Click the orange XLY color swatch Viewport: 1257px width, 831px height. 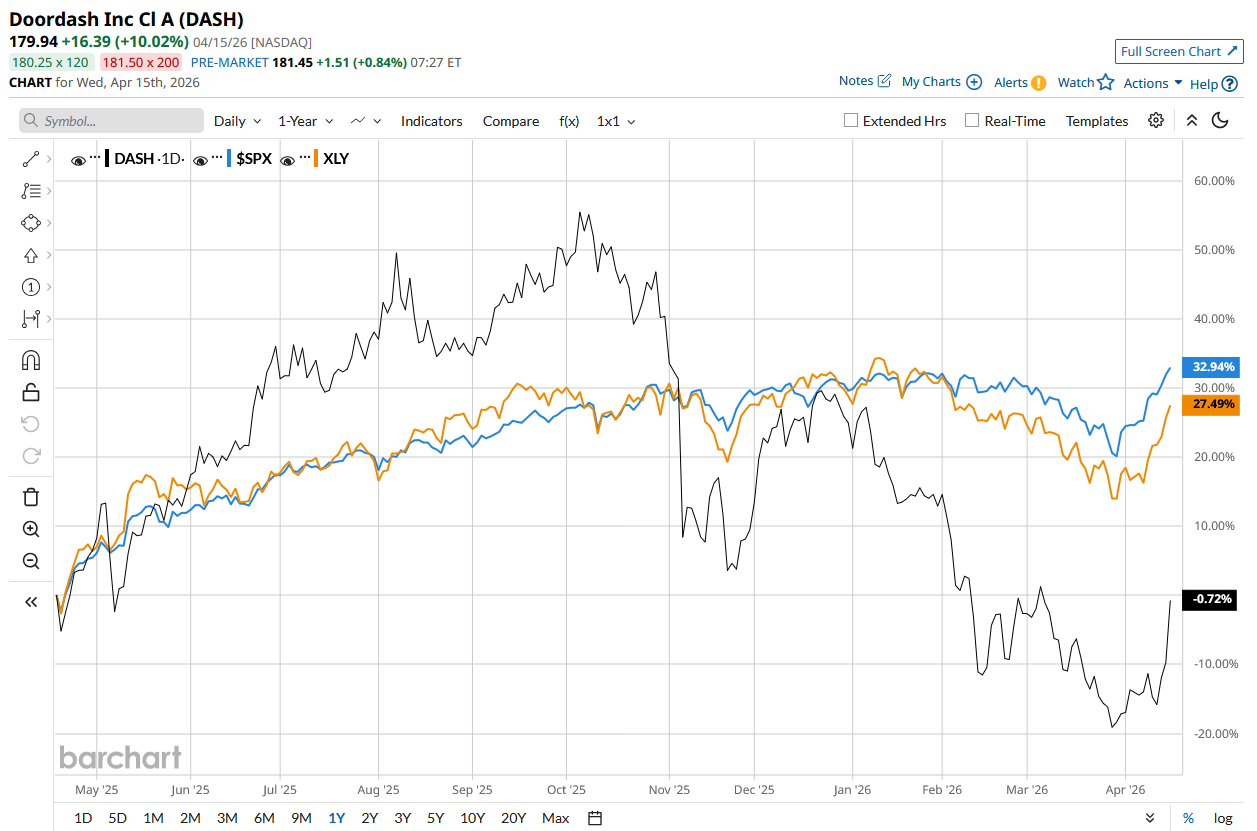pyautogui.click(x=316, y=158)
